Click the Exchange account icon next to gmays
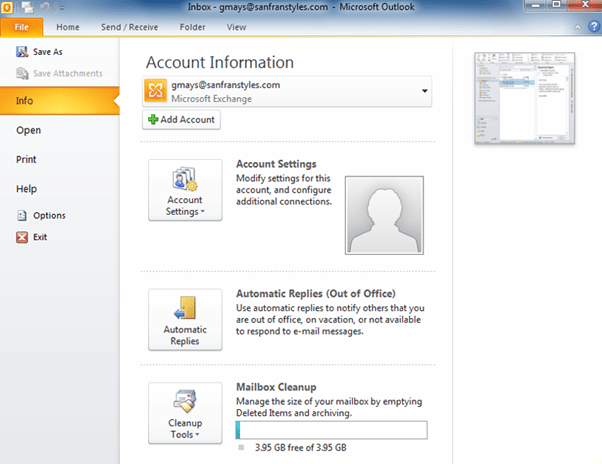 [157, 92]
